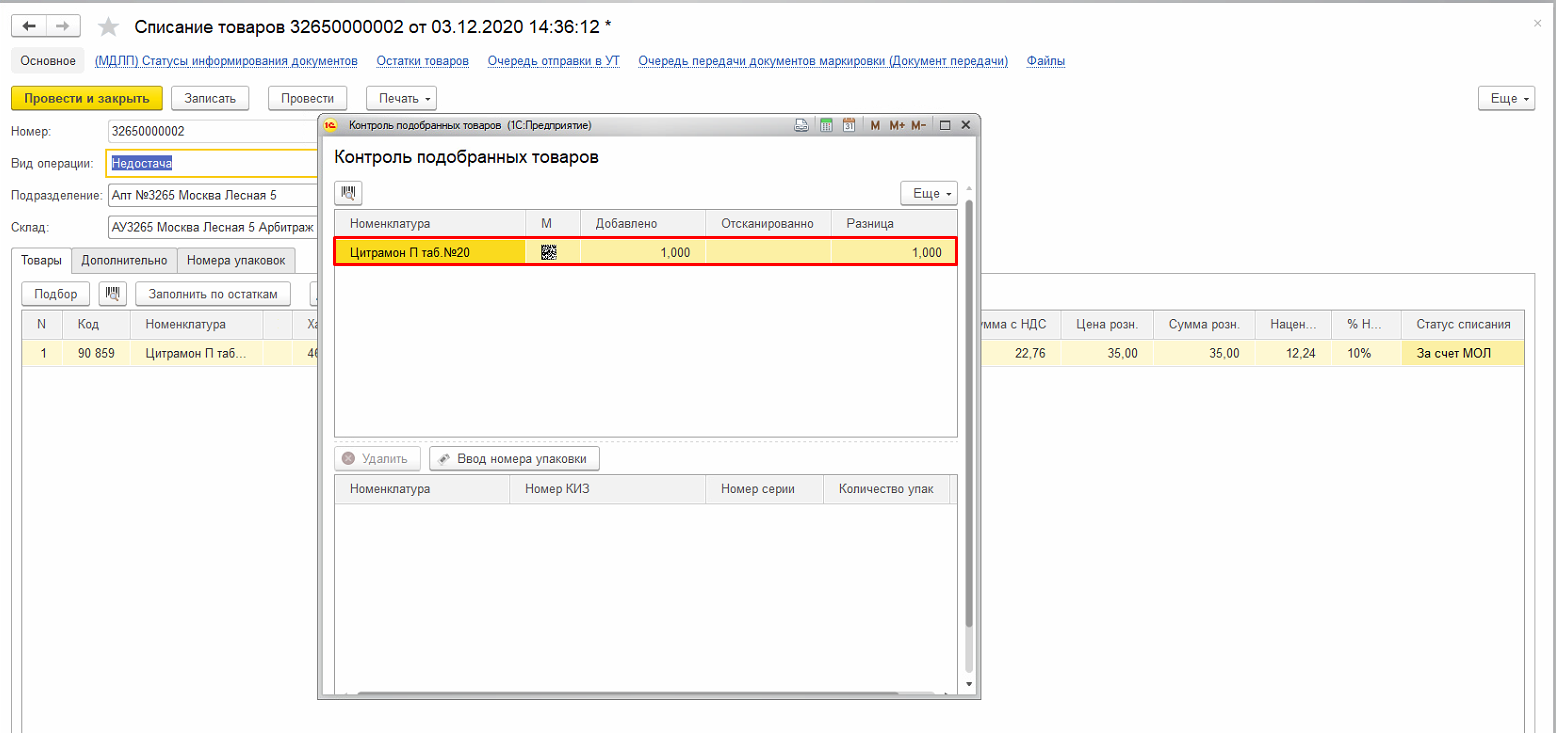Expand the main form Еще dropdown

tap(1505, 98)
